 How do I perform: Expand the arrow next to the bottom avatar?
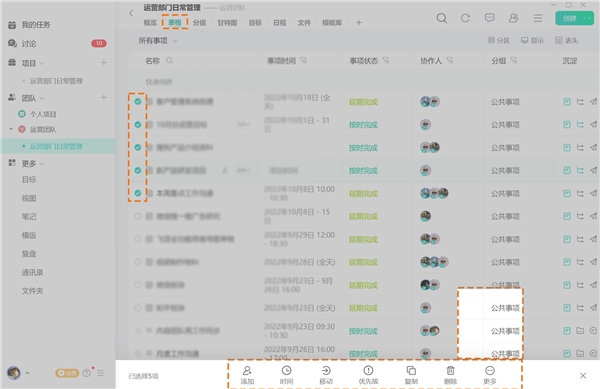pos(27,373)
